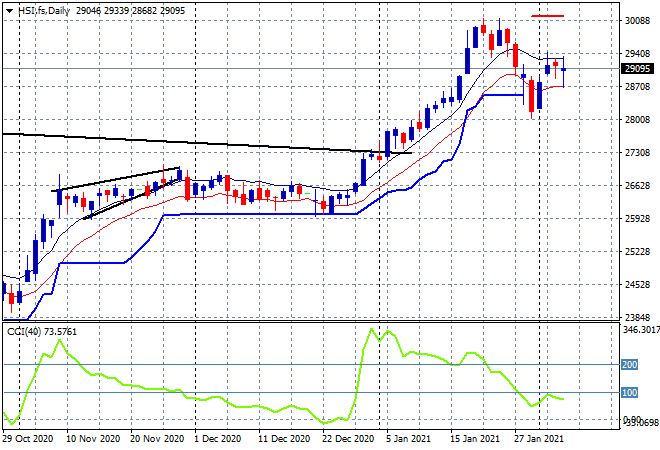Viewport: 660px width, 450px height.
Task: Click the OHLC values 29046 29339 28682 29095
Action: 130,11
